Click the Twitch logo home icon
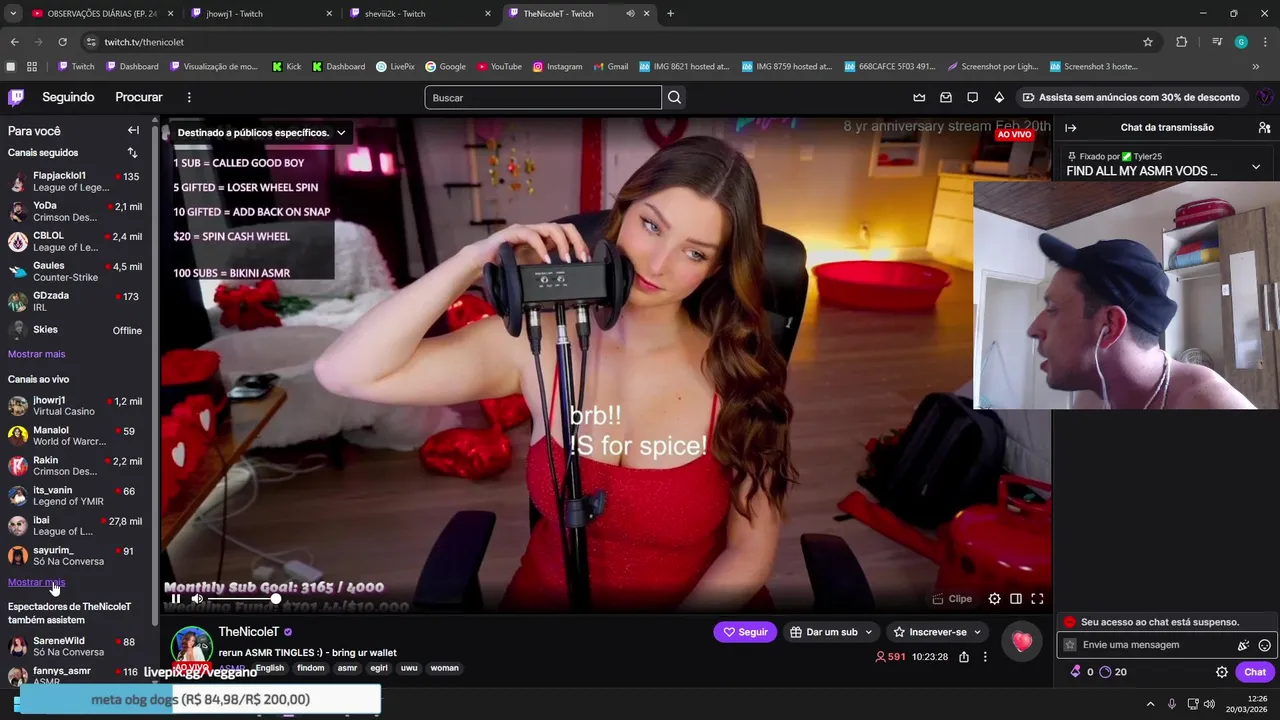This screenshot has height=720, width=1280. (16, 97)
